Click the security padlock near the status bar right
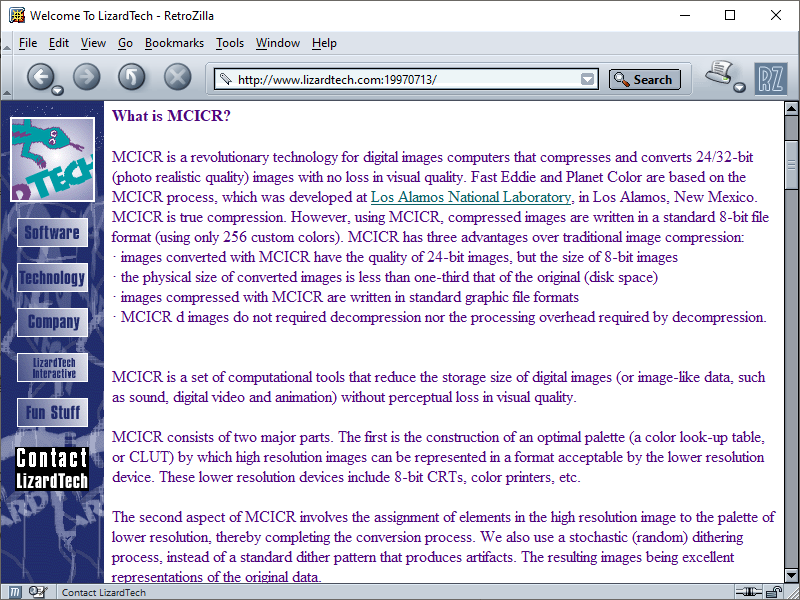The image size is (800, 600). tap(774, 591)
